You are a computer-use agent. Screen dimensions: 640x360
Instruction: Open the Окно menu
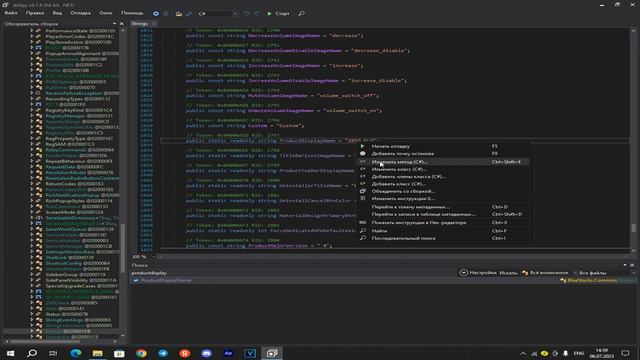tap(106, 13)
